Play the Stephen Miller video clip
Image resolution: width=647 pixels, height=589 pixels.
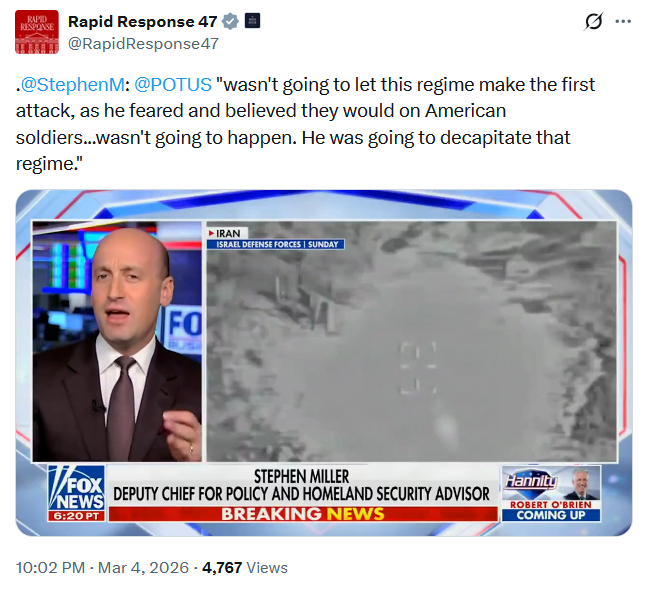324,363
